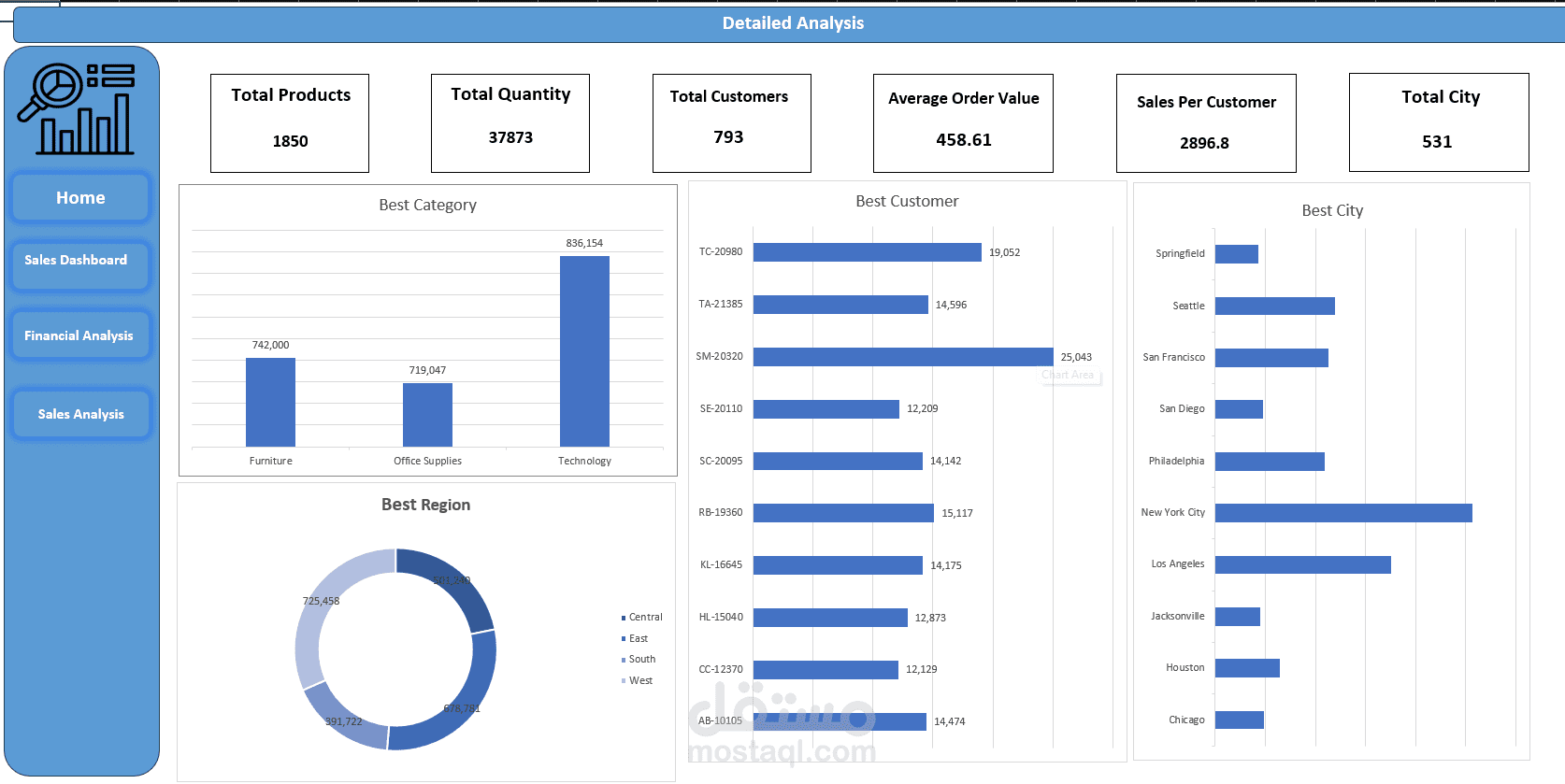Click the TC-20980 customer bar
The image size is (1565, 784).
[x=868, y=252]
